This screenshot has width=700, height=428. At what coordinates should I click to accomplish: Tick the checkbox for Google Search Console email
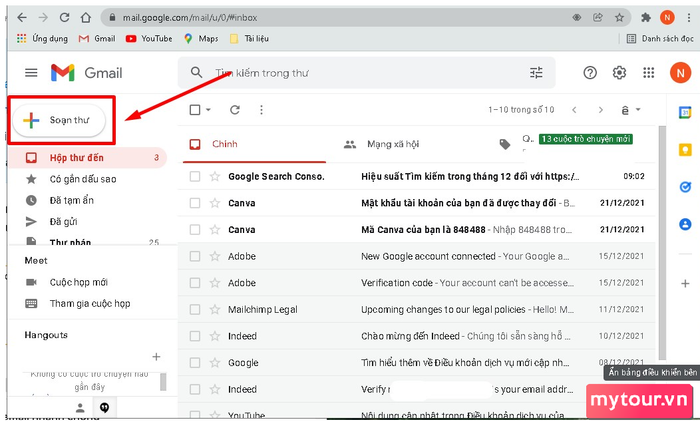click(x=195, y=176)
